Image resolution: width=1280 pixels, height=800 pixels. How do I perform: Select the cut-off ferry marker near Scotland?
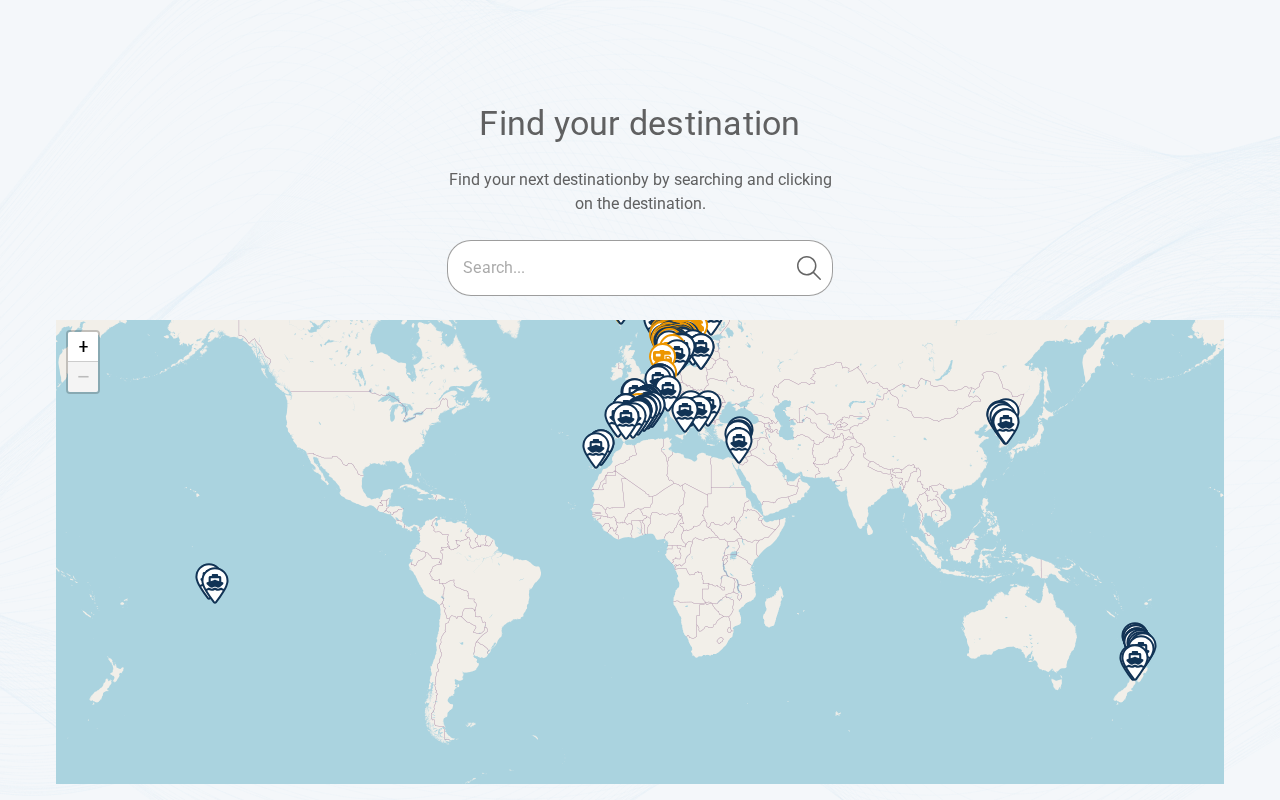point(620,321)
